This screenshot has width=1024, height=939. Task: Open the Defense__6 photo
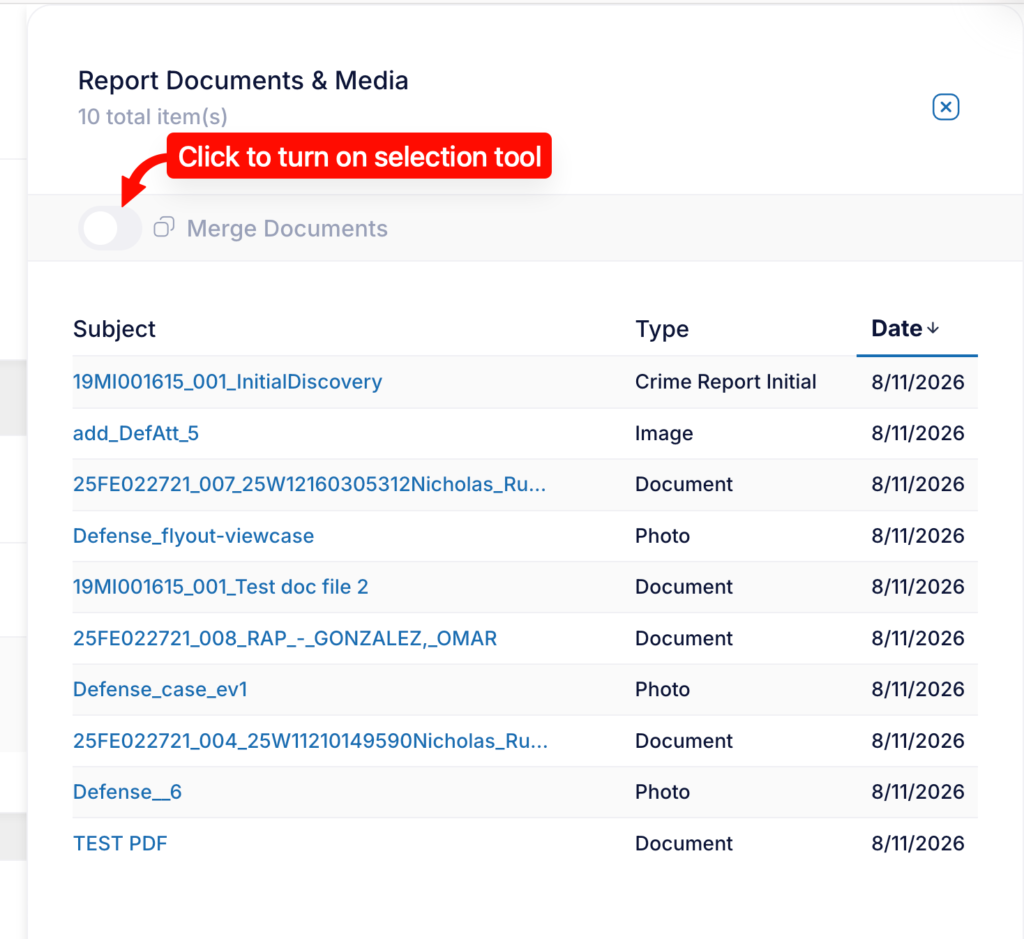click(x=127, y=792)
